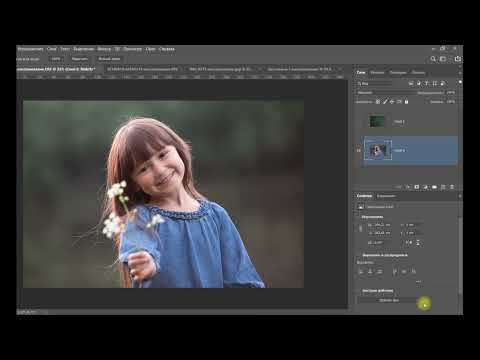Link layers icon at Layers panel bottom

point(399,187)
